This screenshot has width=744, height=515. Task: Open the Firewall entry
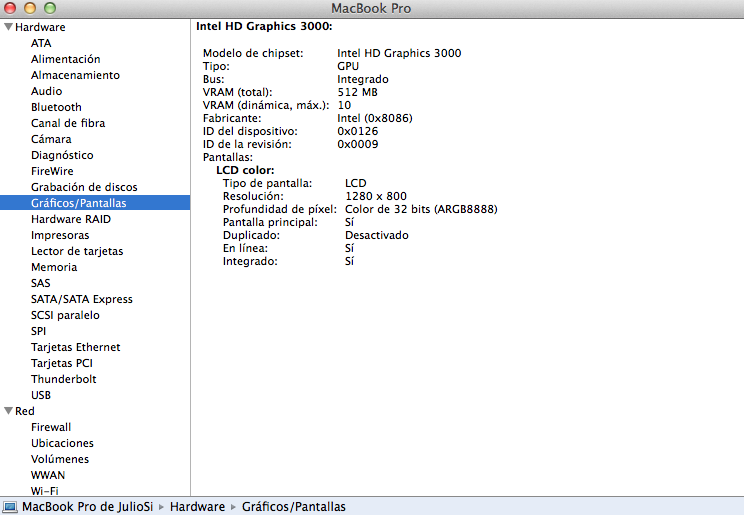click(51, 427)
